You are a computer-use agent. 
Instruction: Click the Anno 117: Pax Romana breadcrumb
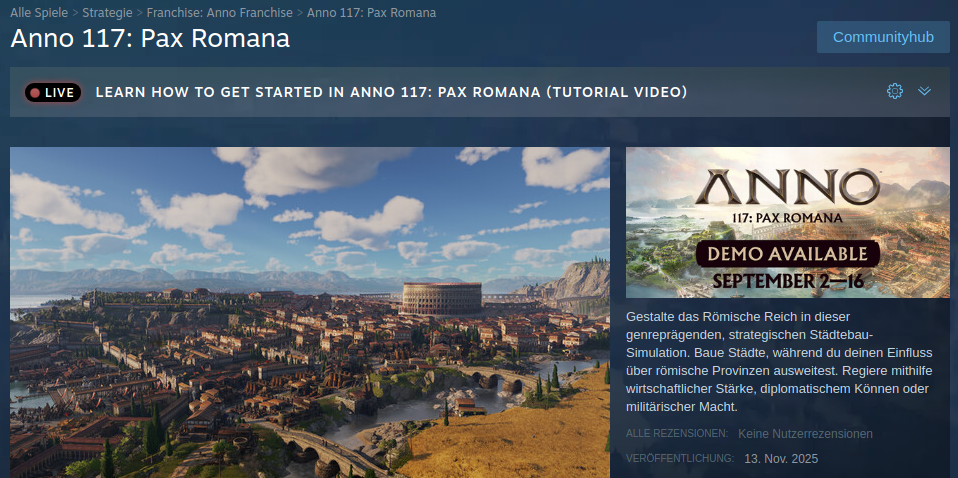point(371,12)
